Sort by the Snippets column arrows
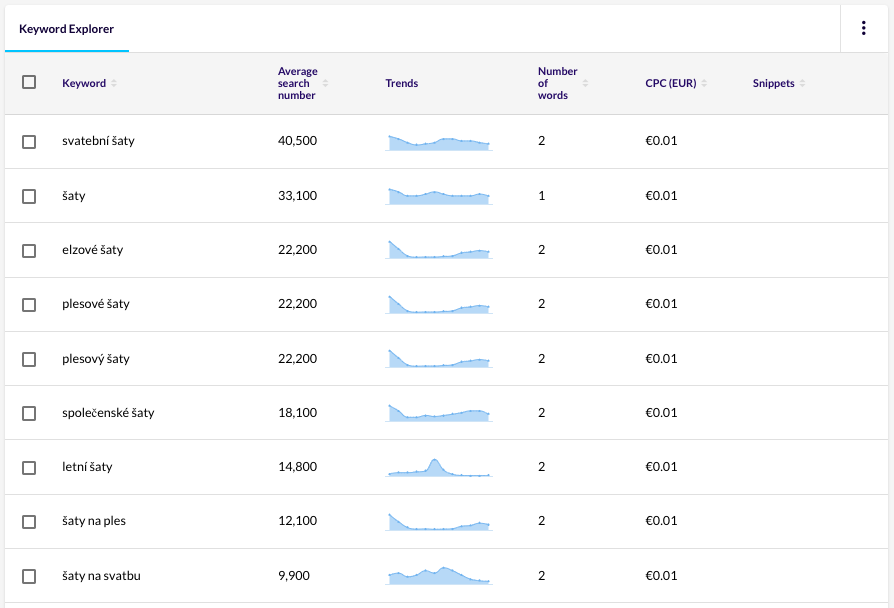 point(802,83)
